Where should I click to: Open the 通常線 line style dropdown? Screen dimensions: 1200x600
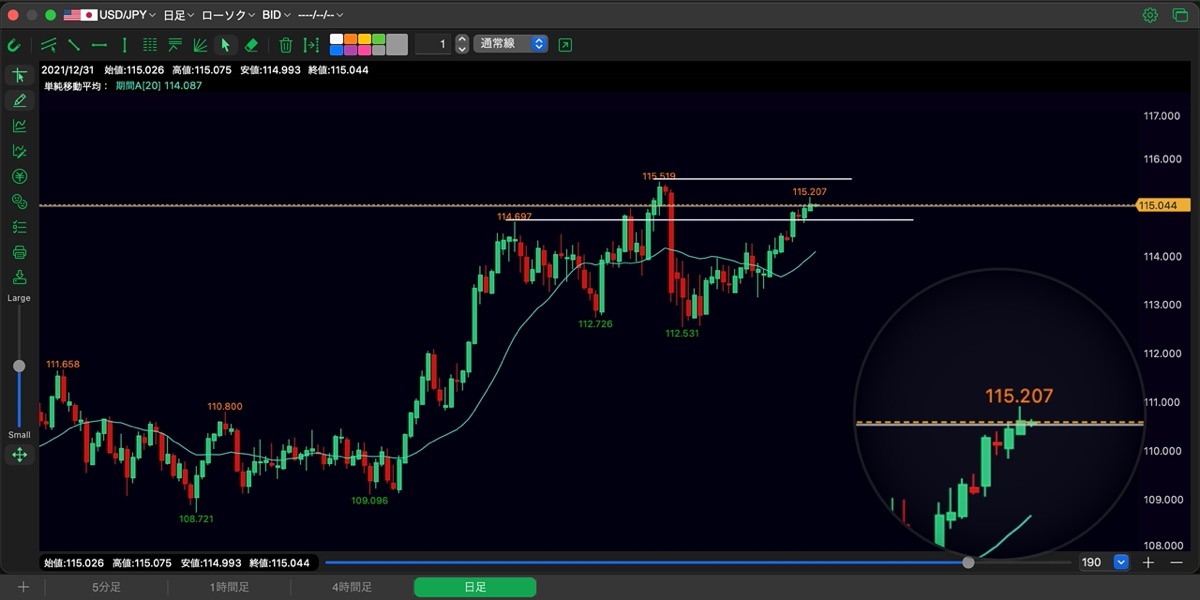pos(511,45)
